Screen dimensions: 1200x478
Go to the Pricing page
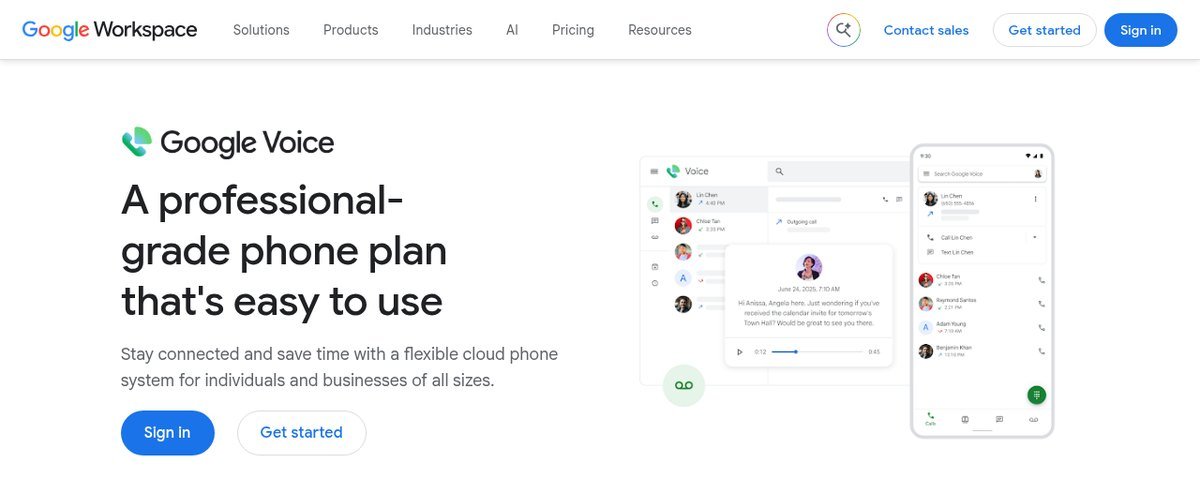pos(573,30)
